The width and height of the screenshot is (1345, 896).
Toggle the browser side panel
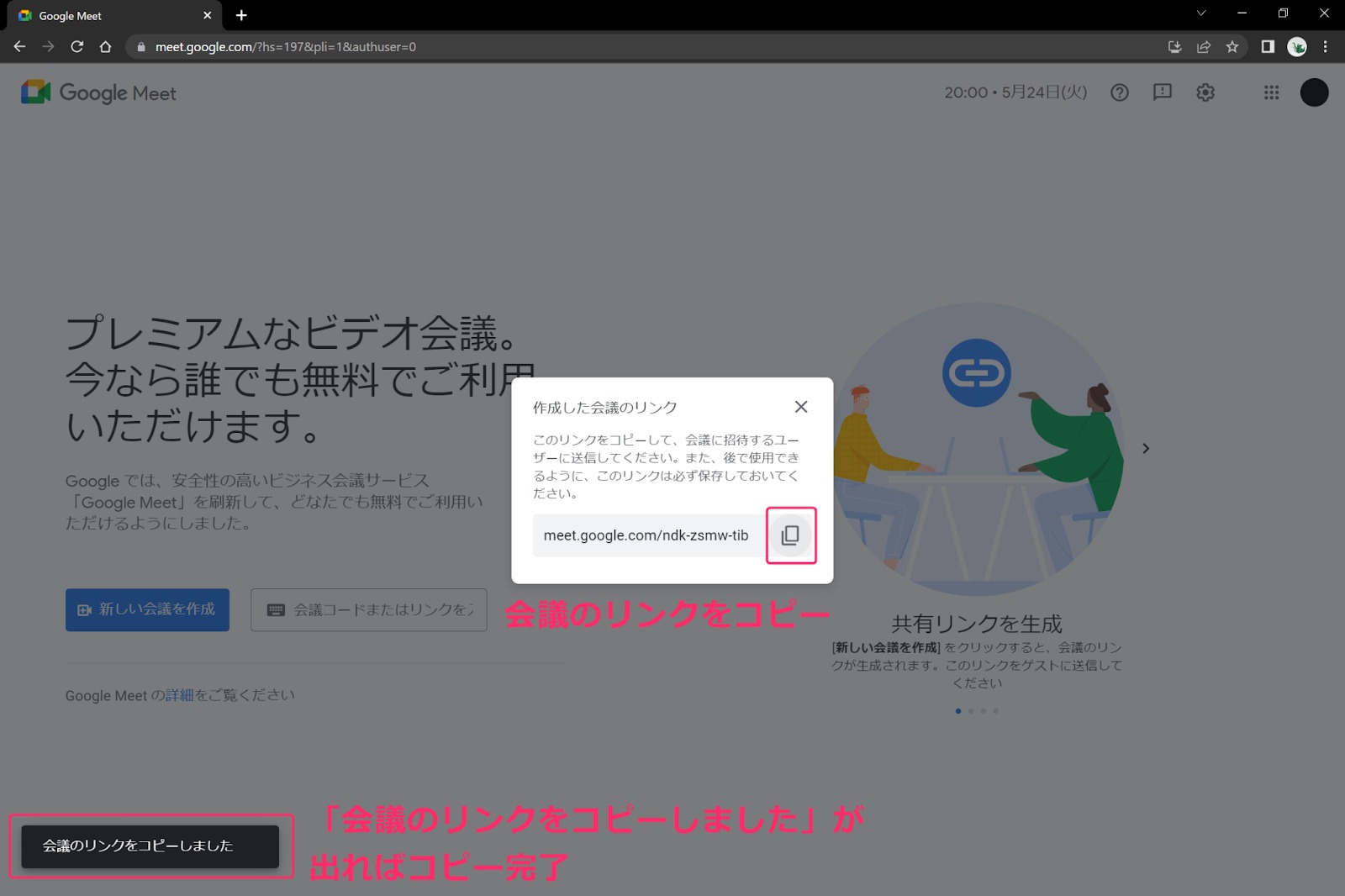pos(1268,47)
